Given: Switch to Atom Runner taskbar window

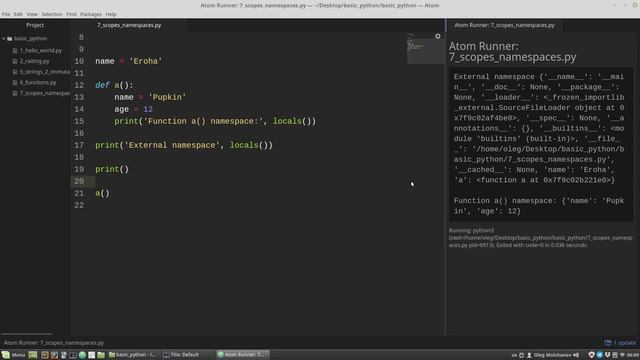Looking at the screenshot, I should coord(243,355).
